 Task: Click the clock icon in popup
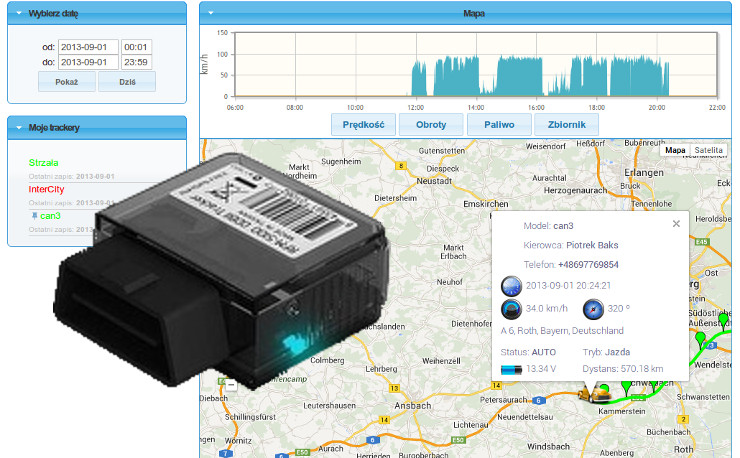(511, 286)
